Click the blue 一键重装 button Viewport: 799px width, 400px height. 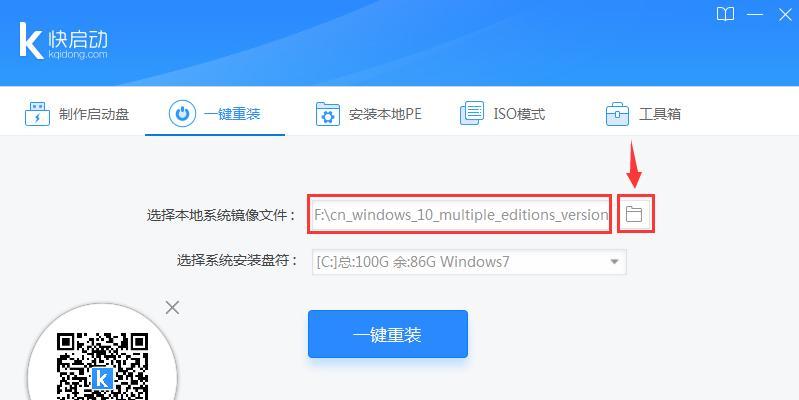[x=388, y=334]
